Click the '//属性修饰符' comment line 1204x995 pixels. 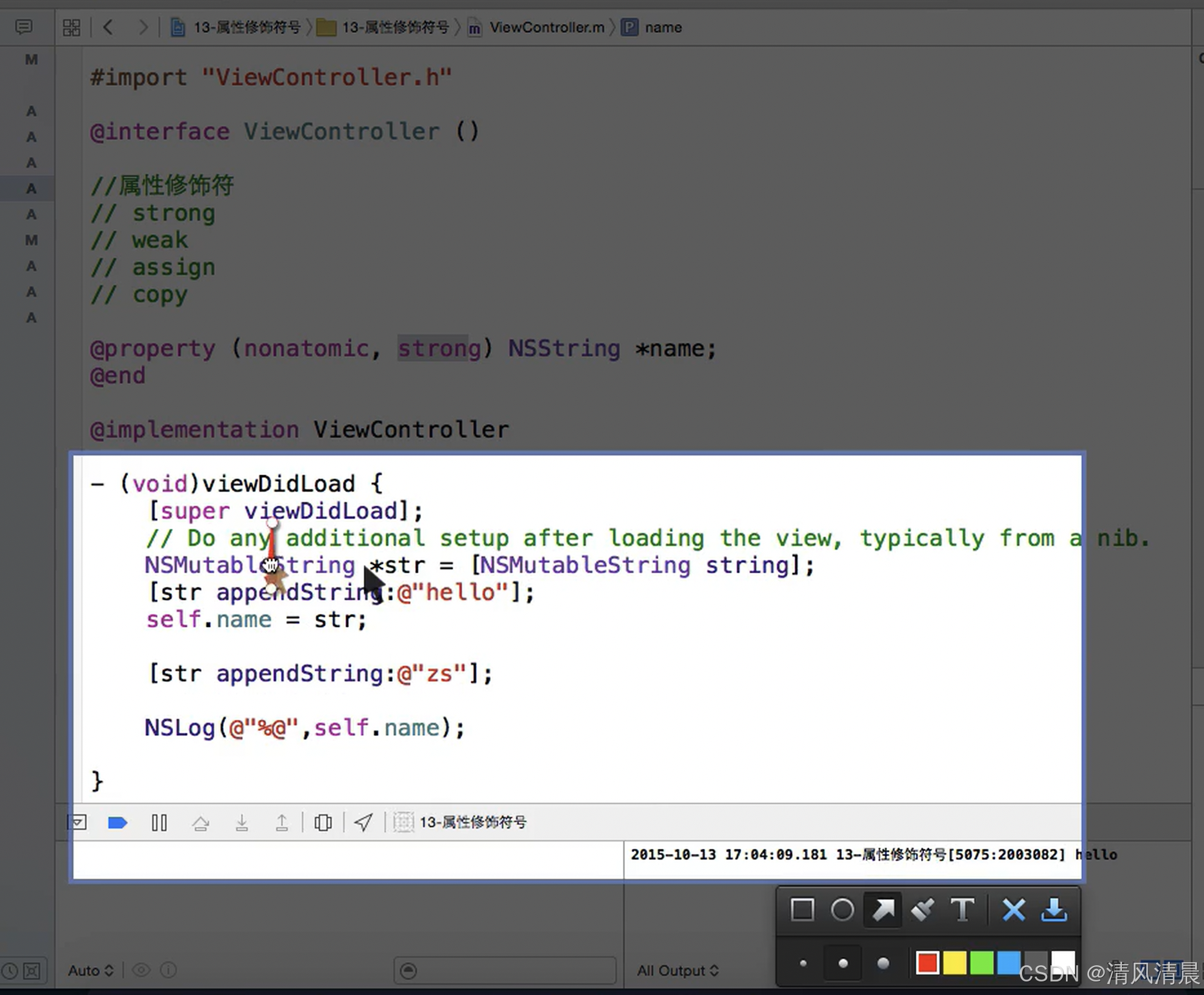point(162,186)
